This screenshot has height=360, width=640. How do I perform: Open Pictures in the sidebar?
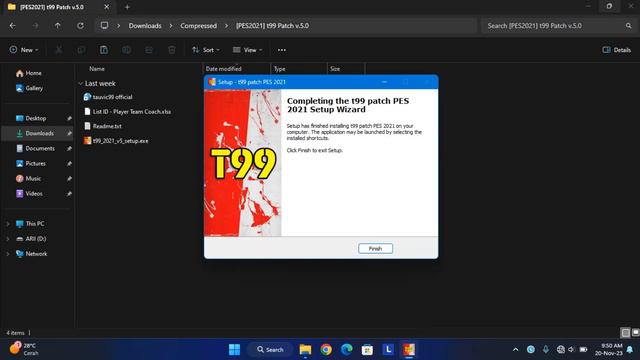tap(31, 164)
